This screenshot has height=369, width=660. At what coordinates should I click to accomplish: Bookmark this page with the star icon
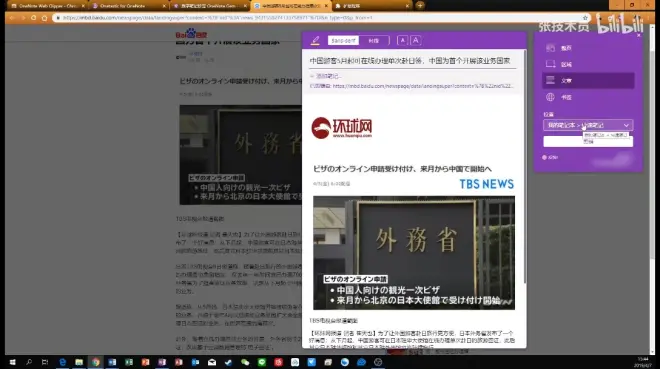tap(585, 18)
